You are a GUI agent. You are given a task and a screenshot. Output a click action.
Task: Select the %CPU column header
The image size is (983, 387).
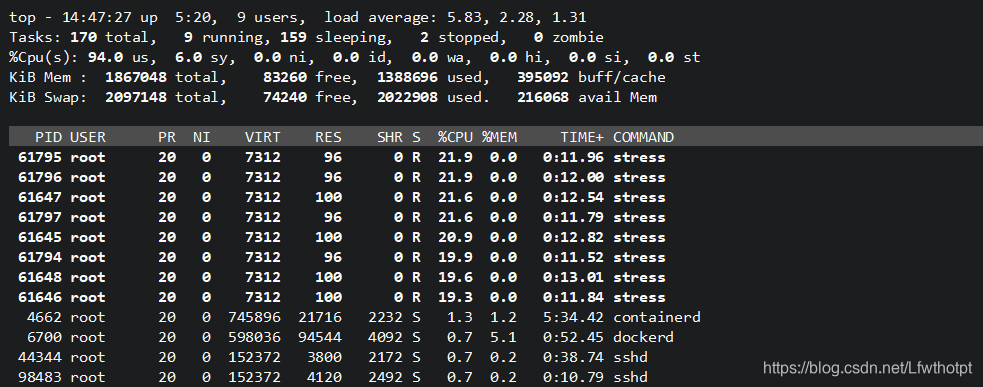[455, 137]
